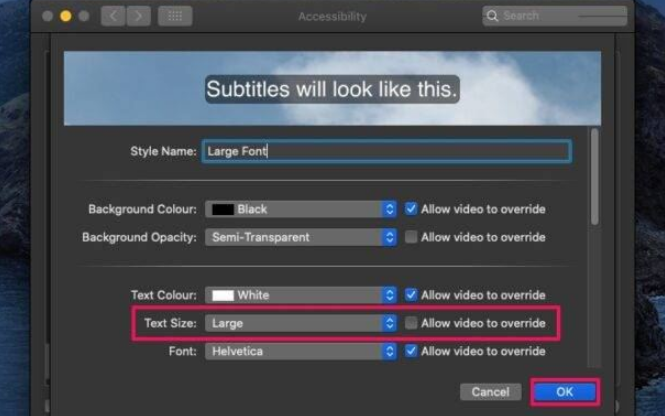Click the settings list vertical scrollbar

point(595,177)
